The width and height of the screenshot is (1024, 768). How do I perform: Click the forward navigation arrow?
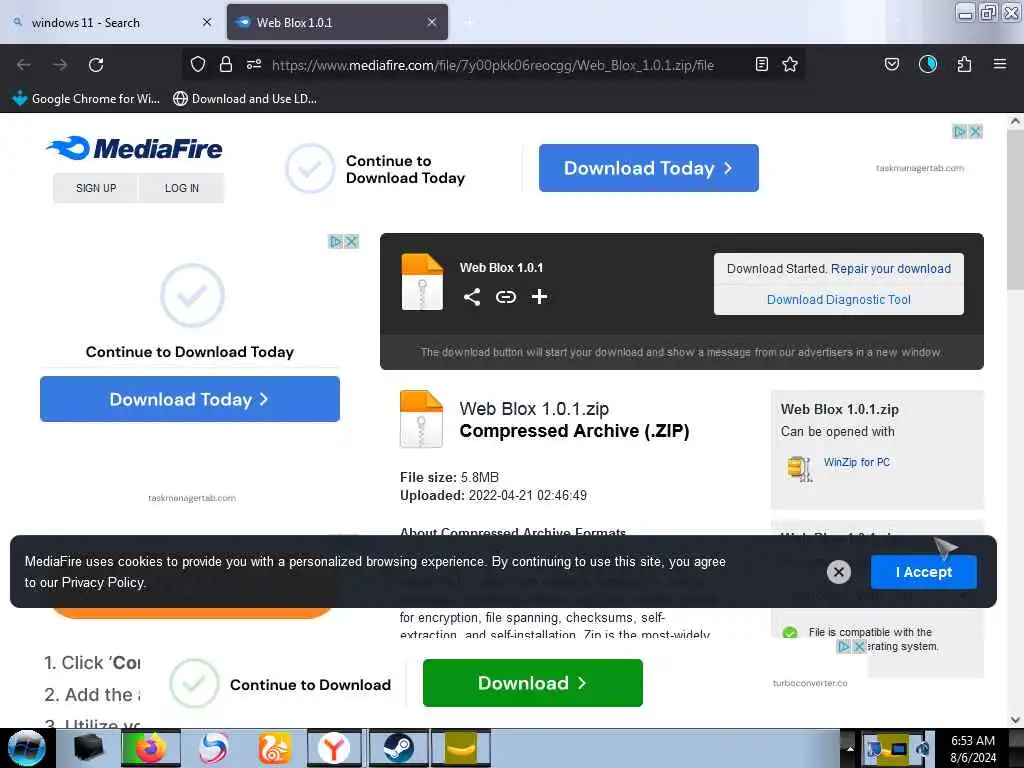point(60,65)
